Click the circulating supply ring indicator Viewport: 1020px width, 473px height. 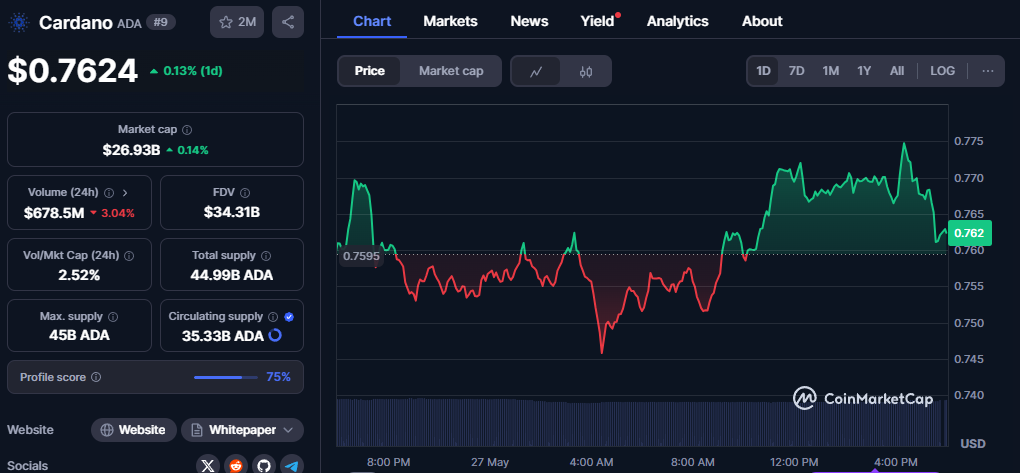click(275, 335)
